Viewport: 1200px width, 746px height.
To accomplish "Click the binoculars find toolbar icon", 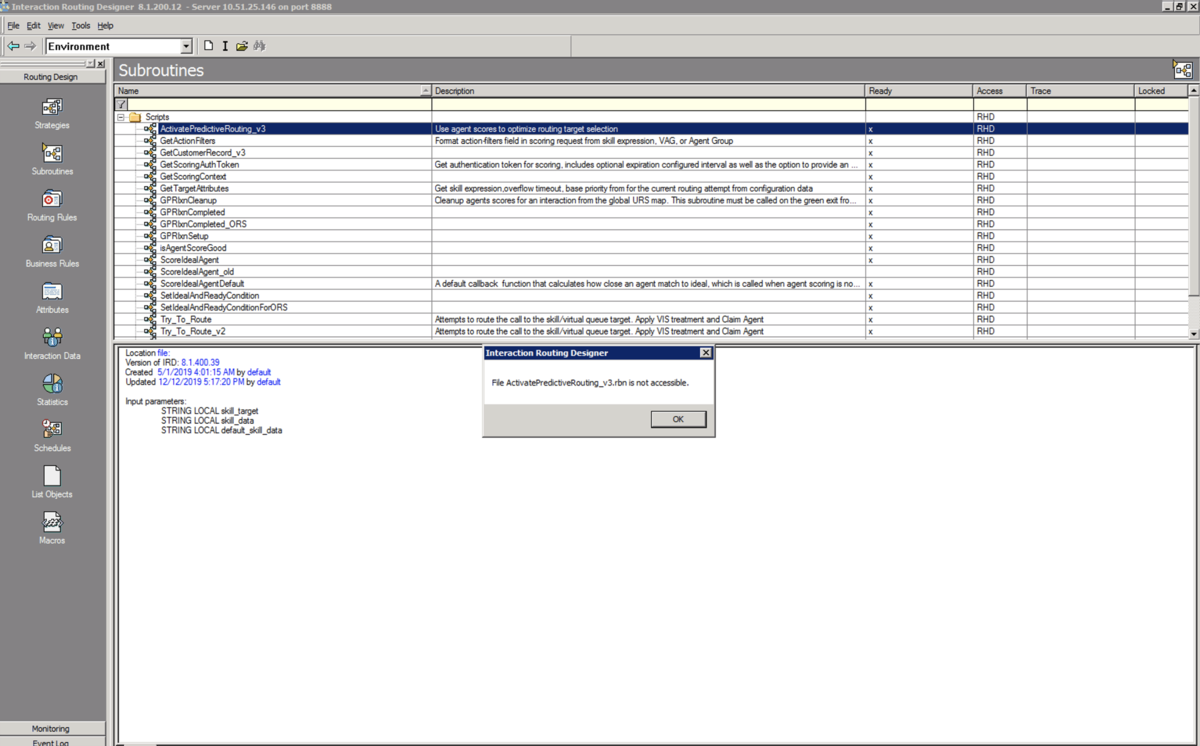I will click(x=259, y=46).
